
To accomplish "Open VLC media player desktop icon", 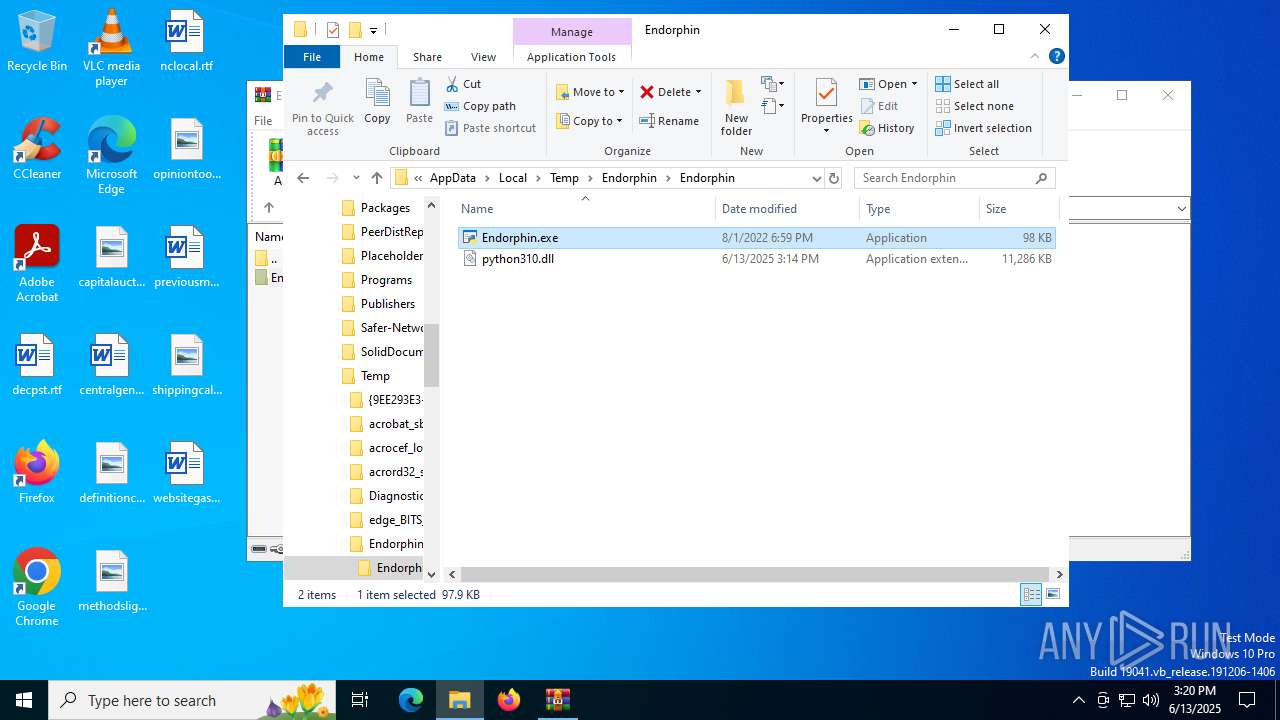I will (x=111, y=48).
